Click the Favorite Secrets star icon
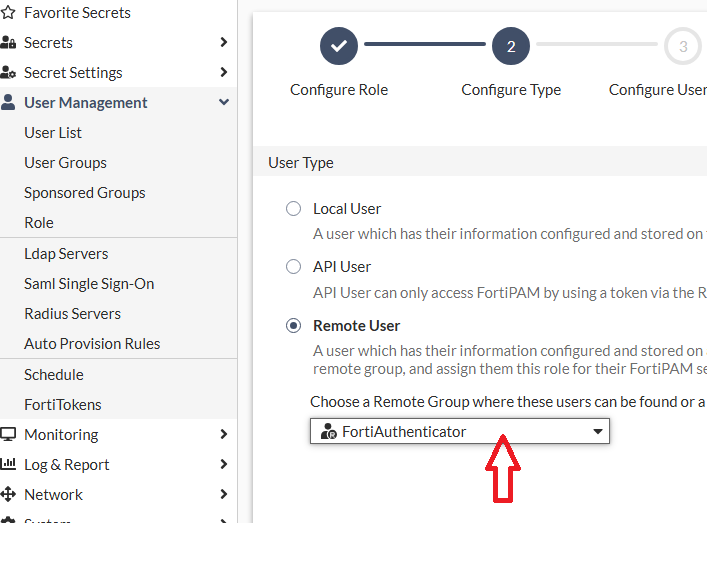This screenshot has width=707, height=574. tap(8, 13)
